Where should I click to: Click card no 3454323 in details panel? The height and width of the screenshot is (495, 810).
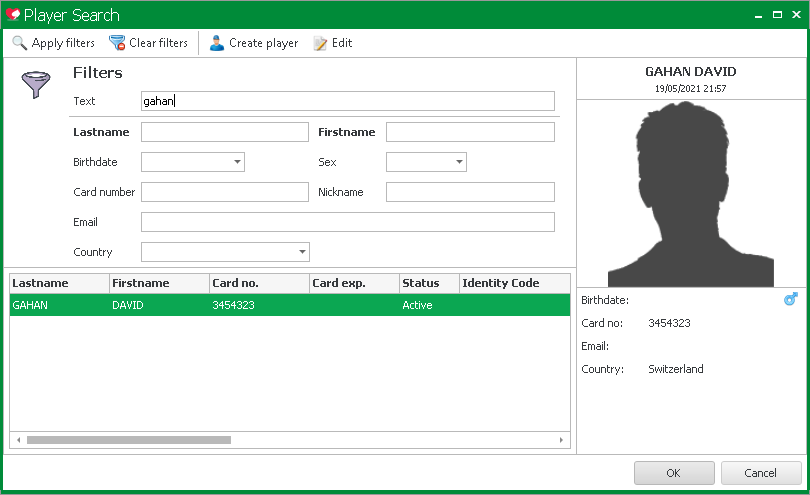coord(669,323)
